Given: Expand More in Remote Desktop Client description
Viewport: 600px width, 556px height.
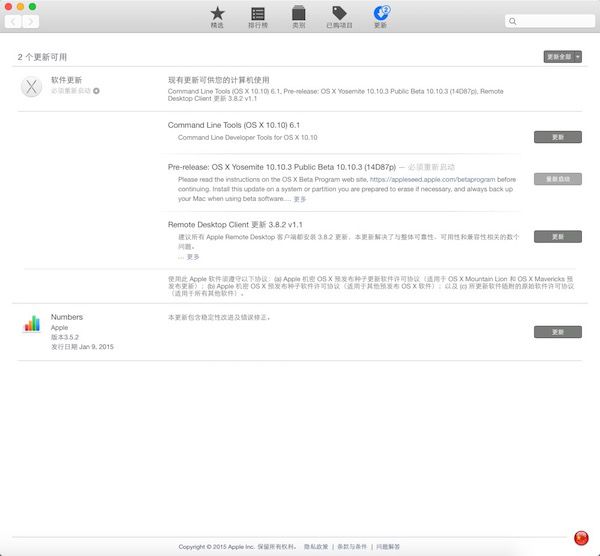Looking at the screenshot, I should [192, 257].
